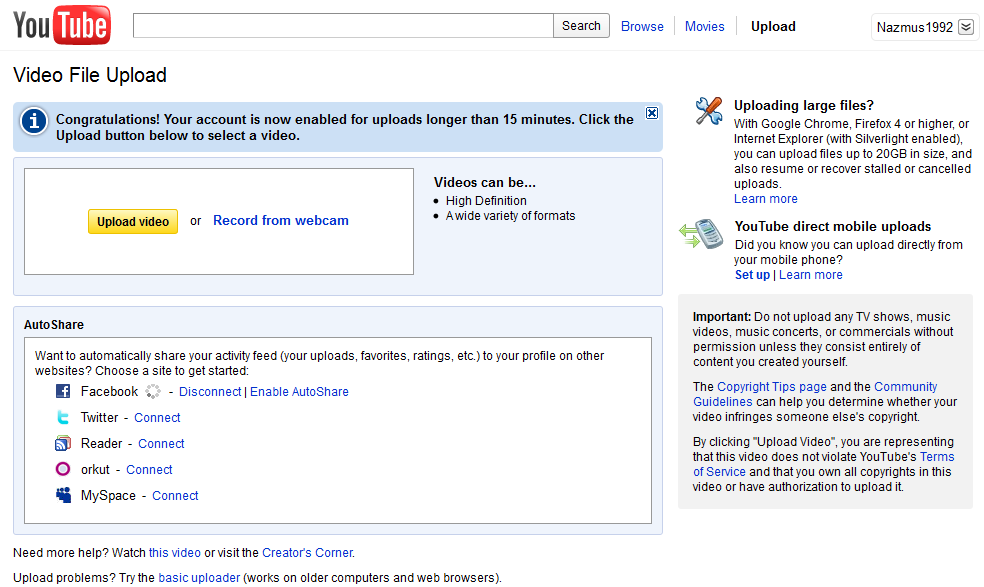
Task: Click the Facebook loading spinner icon
Action: point(152,392)
